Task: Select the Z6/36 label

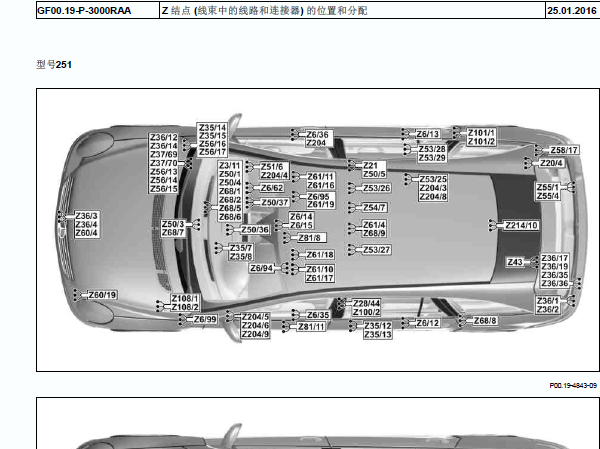Action: click(317, 135)
